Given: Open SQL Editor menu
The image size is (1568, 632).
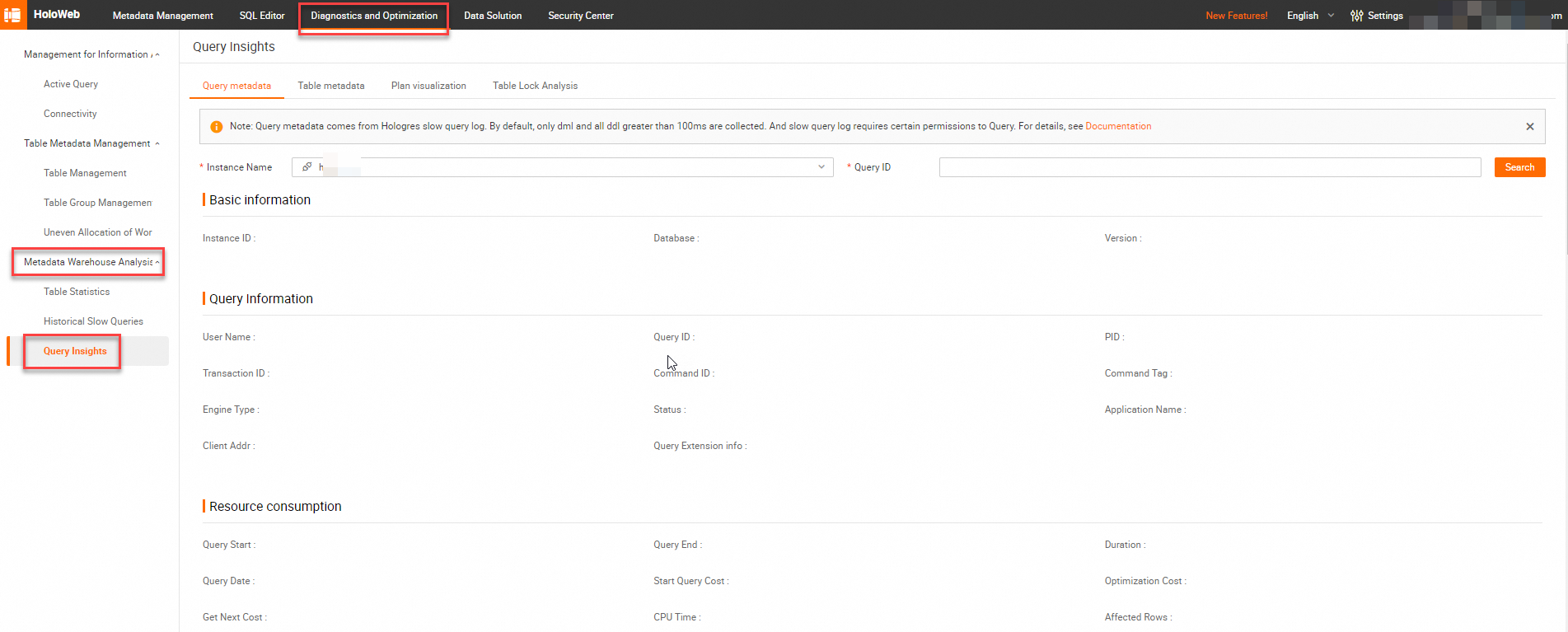Looking at the screenshot, I should coord(262,16).
